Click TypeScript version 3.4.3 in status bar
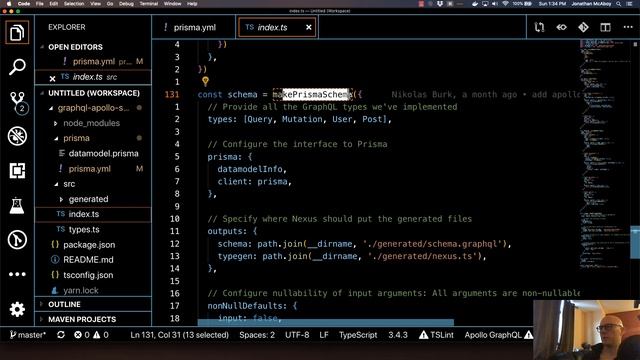 (398, 335)
